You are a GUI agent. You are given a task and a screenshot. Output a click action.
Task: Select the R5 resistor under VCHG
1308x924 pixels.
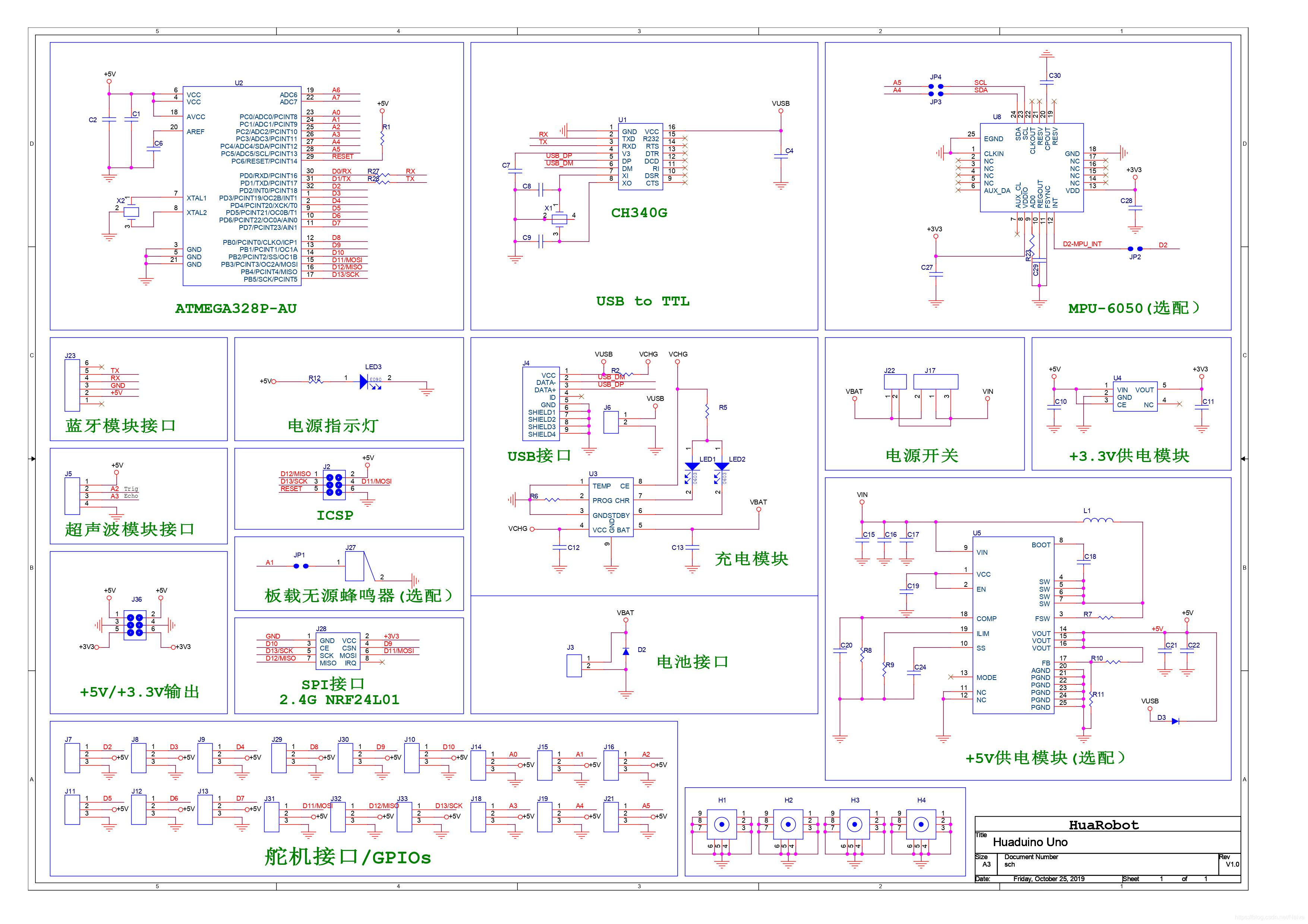[706, 411]
